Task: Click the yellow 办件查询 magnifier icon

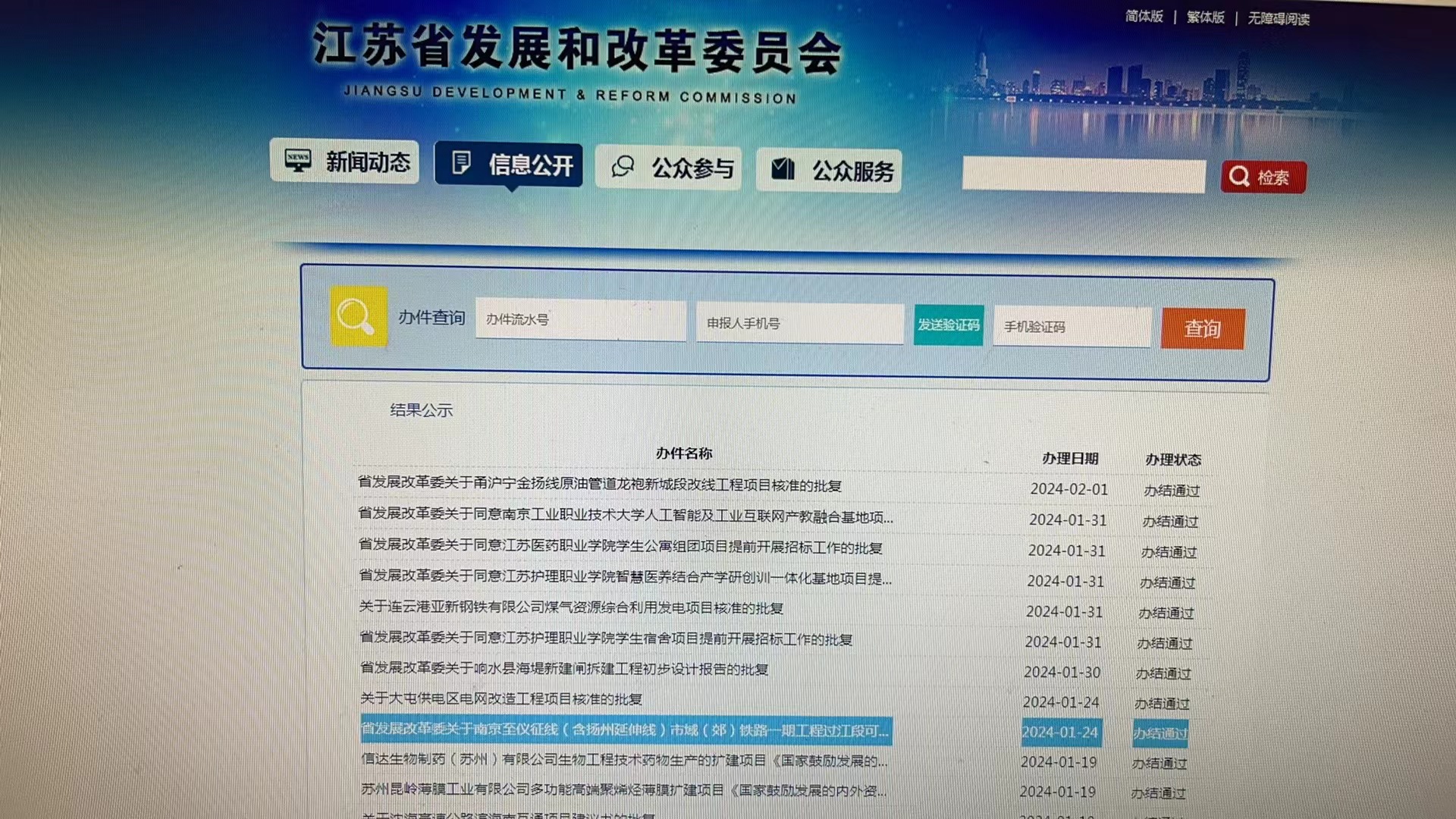Action: point(359,316)
